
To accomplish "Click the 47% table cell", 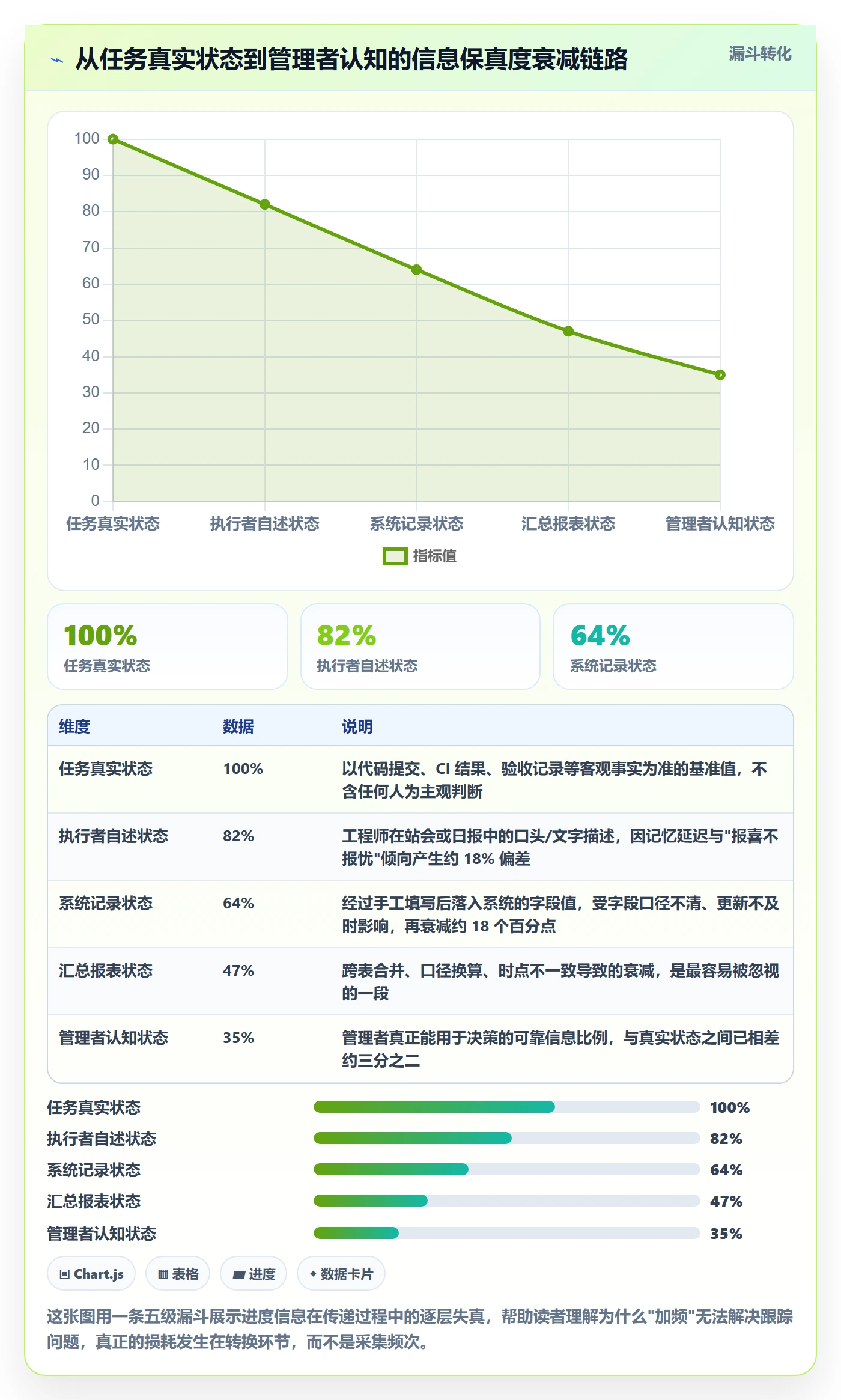I will coord(238,970).
